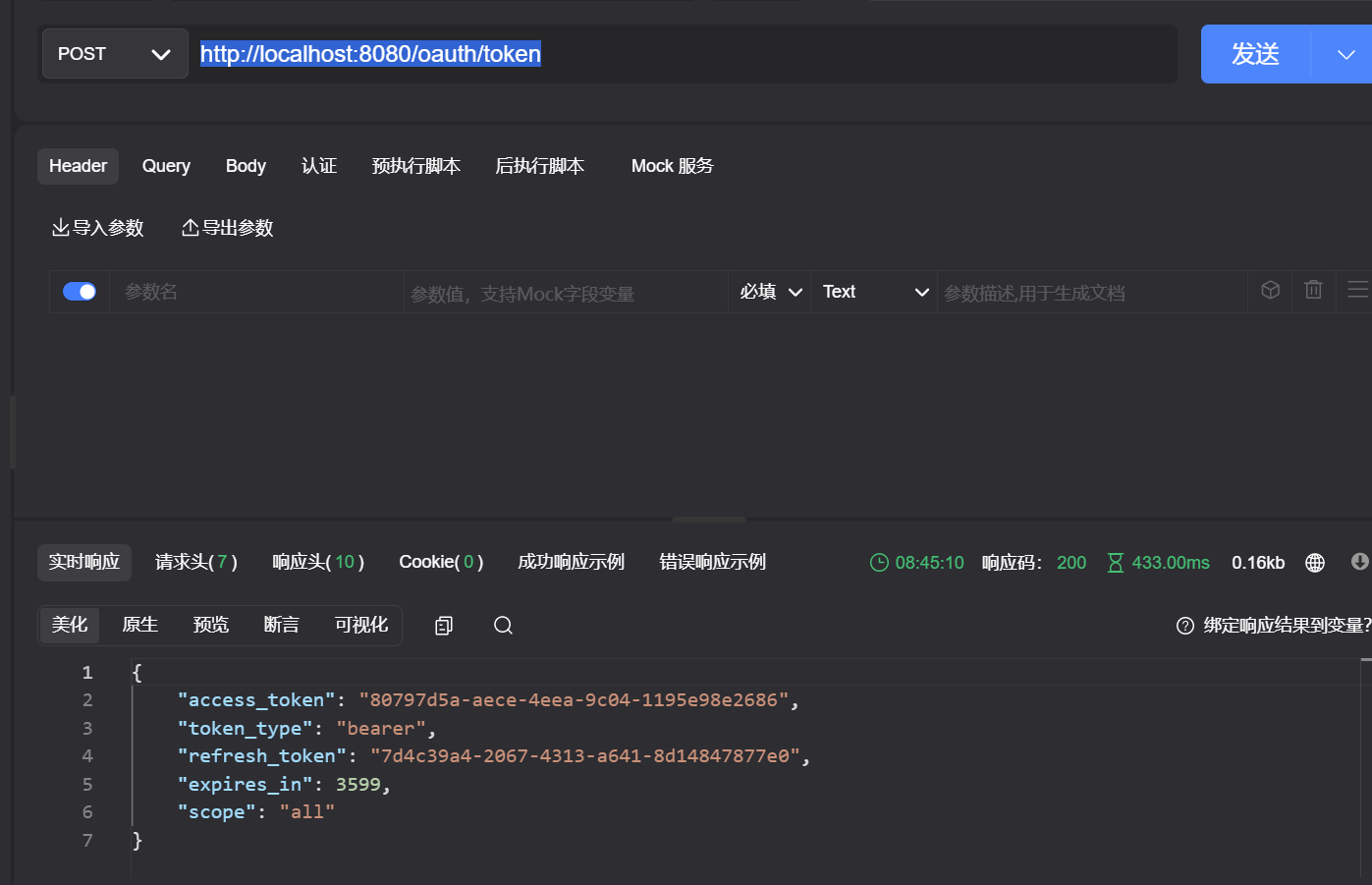Open the 认证 authentication tab
Screen dimensions: 1372x885
pyautogui.click(x=319, y=166)
